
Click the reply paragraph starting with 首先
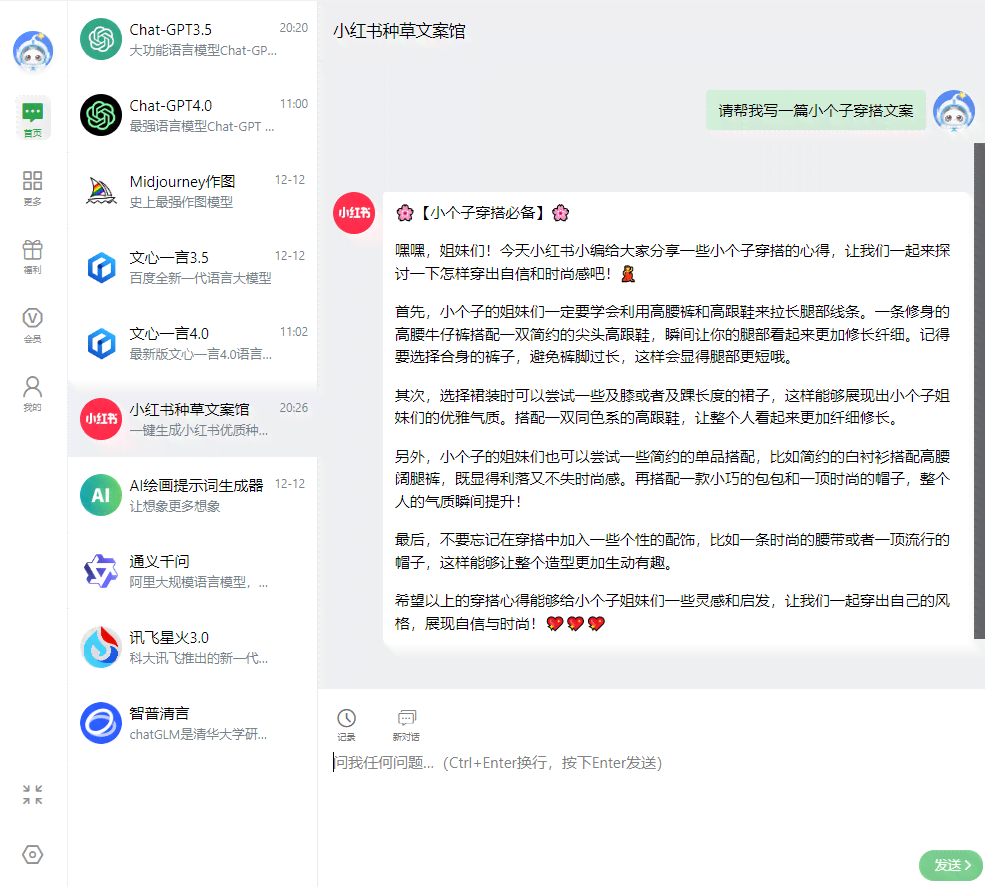(672, 334)
